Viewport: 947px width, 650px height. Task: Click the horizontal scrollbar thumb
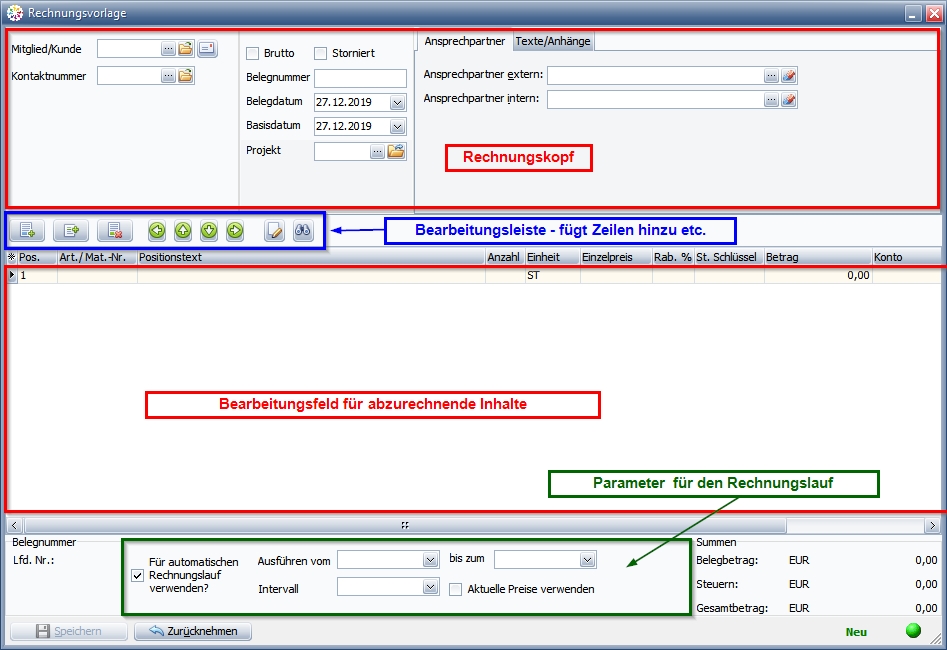click(405, 526)
